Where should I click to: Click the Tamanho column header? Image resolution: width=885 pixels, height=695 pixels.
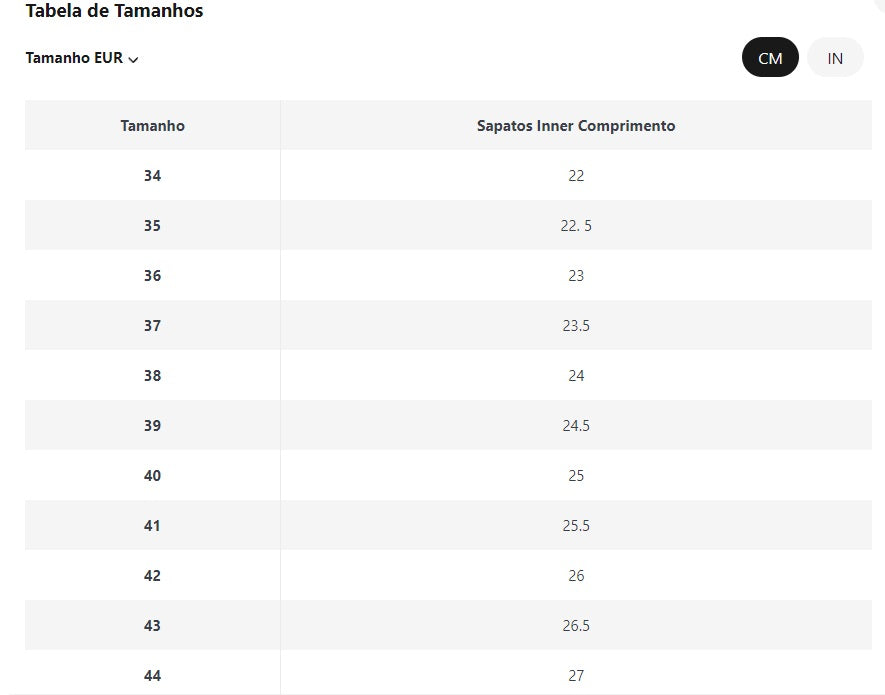coord(152,126)
